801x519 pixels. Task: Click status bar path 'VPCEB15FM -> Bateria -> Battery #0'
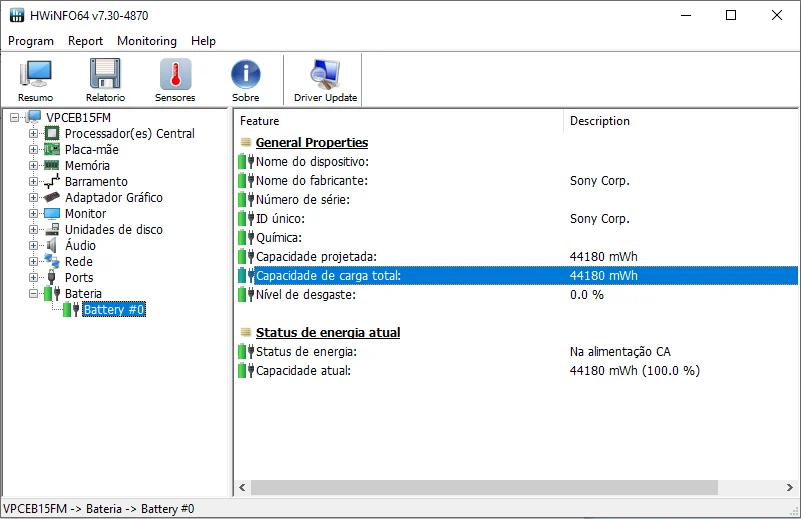pos(99,509)
